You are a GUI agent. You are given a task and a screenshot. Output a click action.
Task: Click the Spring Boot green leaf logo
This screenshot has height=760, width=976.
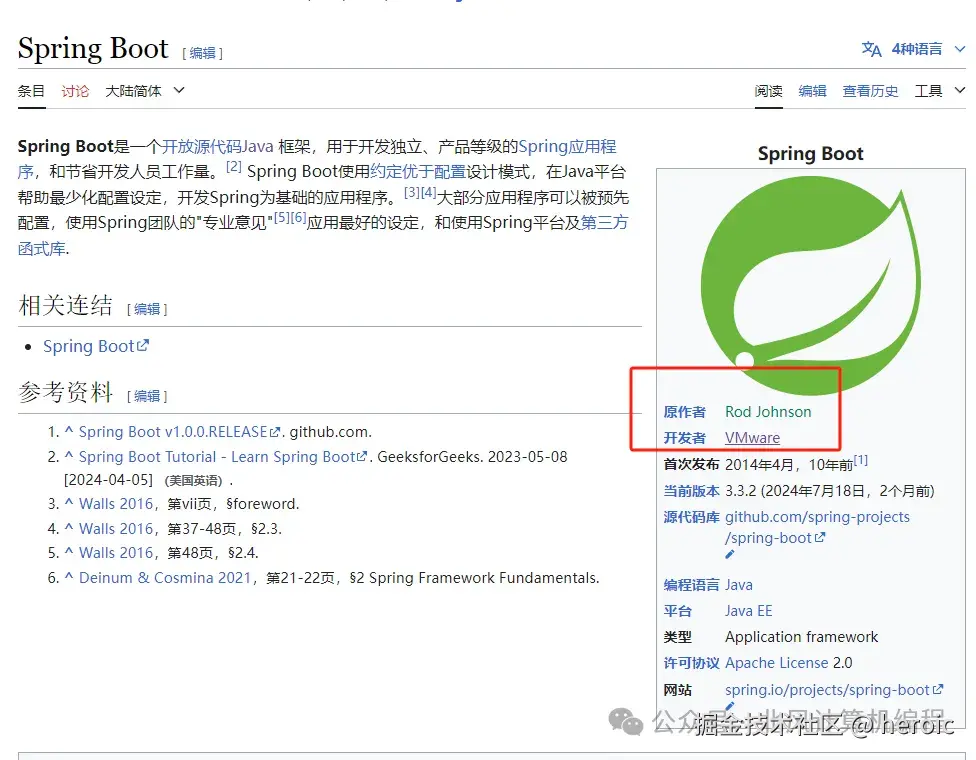point(811,285)
